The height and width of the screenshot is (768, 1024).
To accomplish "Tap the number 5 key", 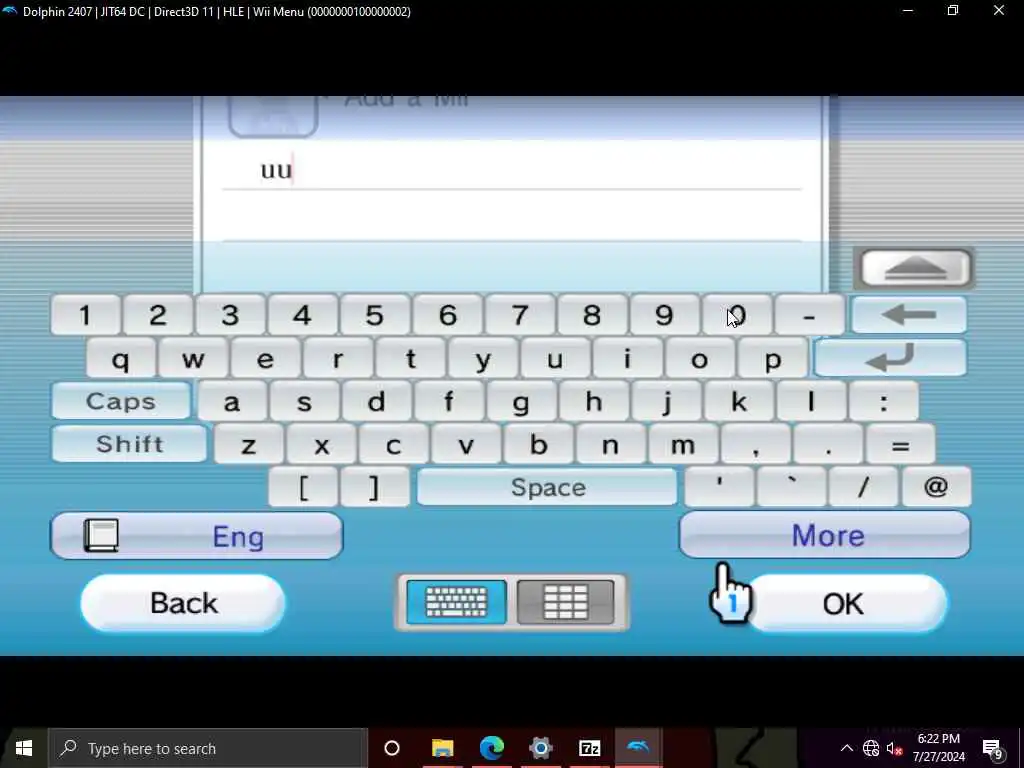I will 375,315.
